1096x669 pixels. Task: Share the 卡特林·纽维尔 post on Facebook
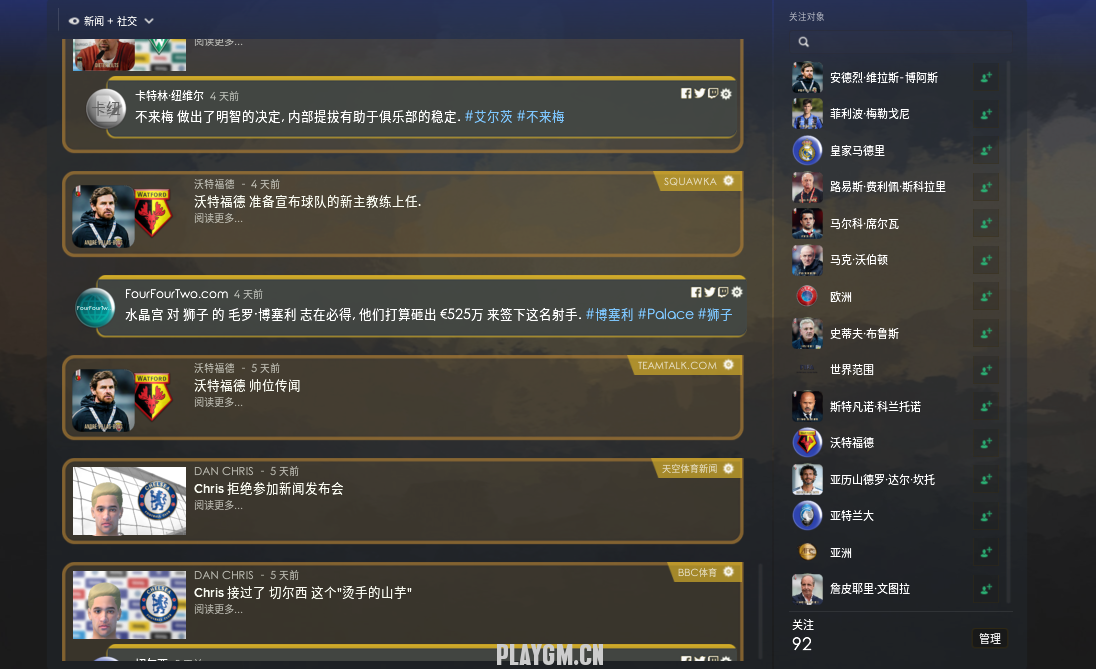tap(686, 94)
